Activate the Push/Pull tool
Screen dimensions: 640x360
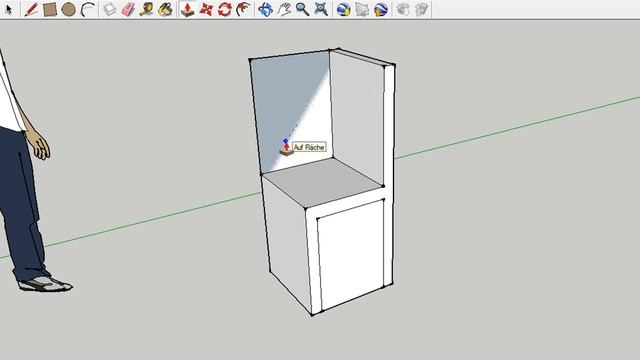pos(187,9)
